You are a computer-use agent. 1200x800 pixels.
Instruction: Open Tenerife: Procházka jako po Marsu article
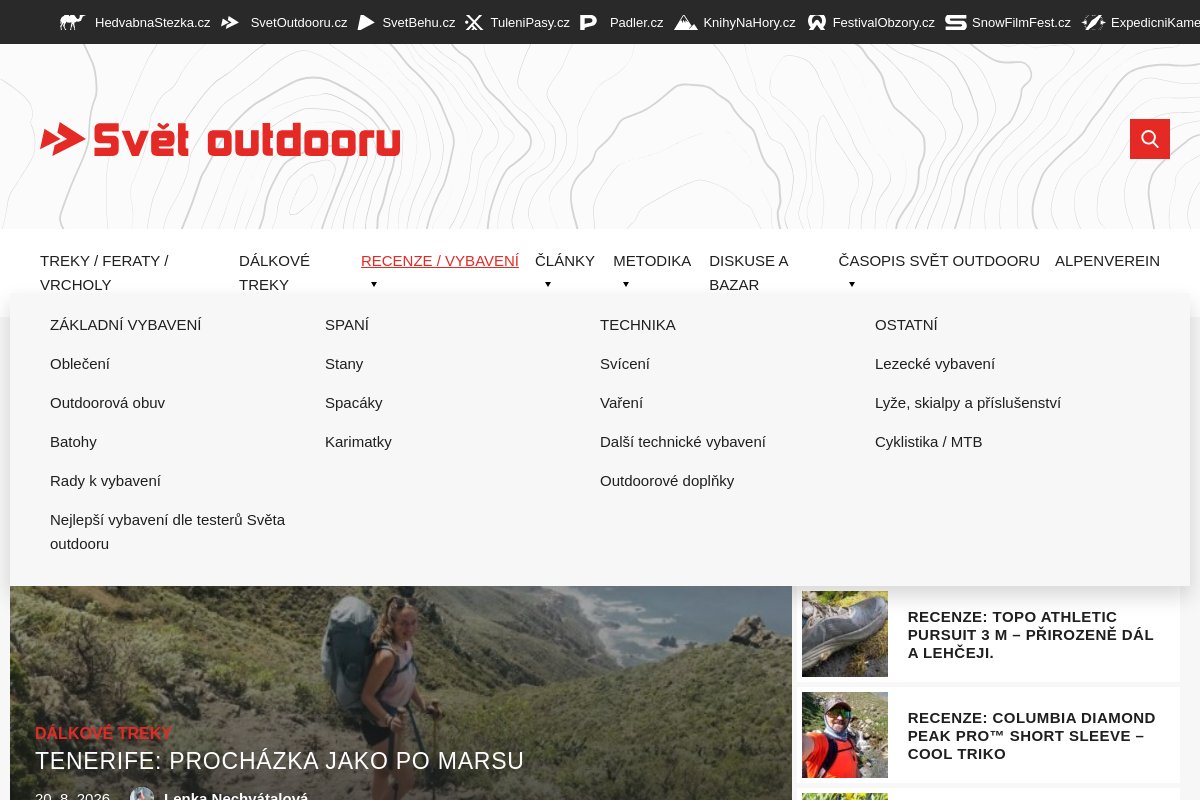point(280,761)
